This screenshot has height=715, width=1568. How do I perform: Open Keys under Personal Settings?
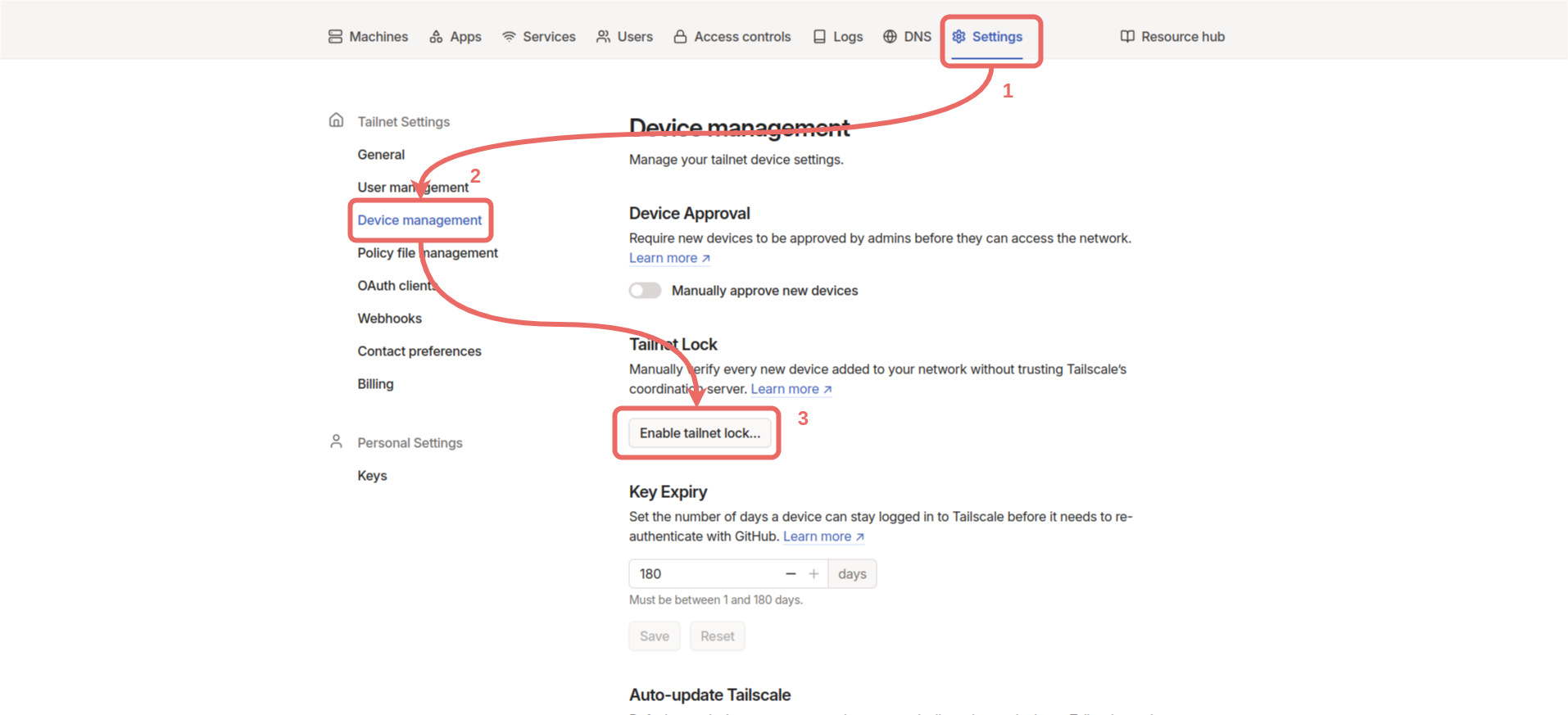[x=372, y=476]
